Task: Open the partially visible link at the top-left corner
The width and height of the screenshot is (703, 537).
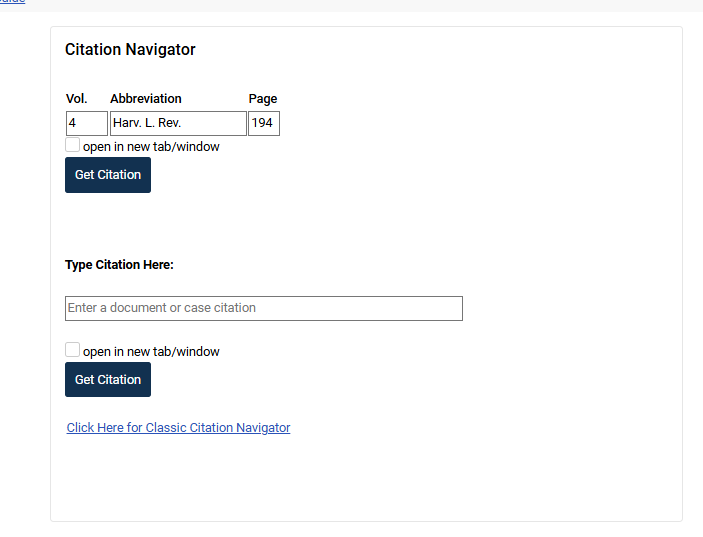Action: 12,2
